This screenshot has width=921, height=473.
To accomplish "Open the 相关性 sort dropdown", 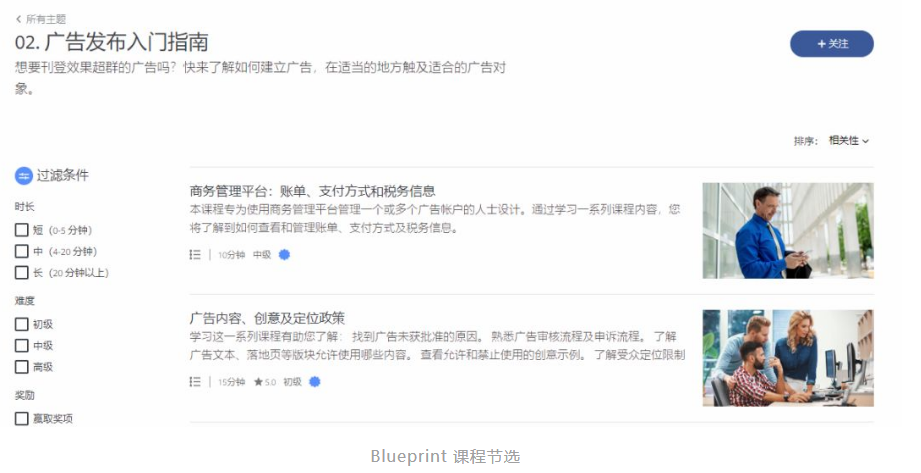I will coord(849,140).
